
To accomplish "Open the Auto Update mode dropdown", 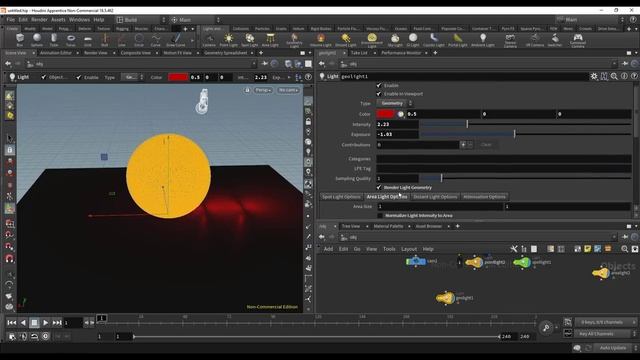I will pos(616,348).
